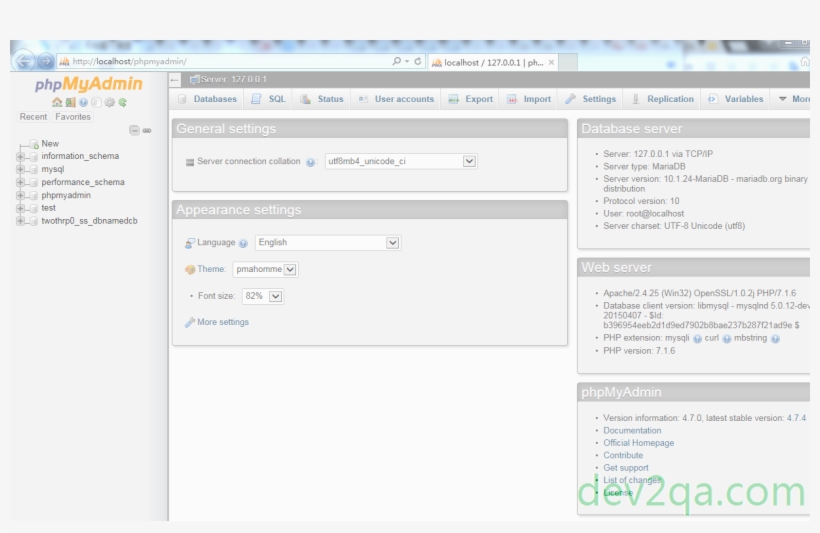820x533 pixels.
Task: Expand the mysql database node
Action: 20,169
